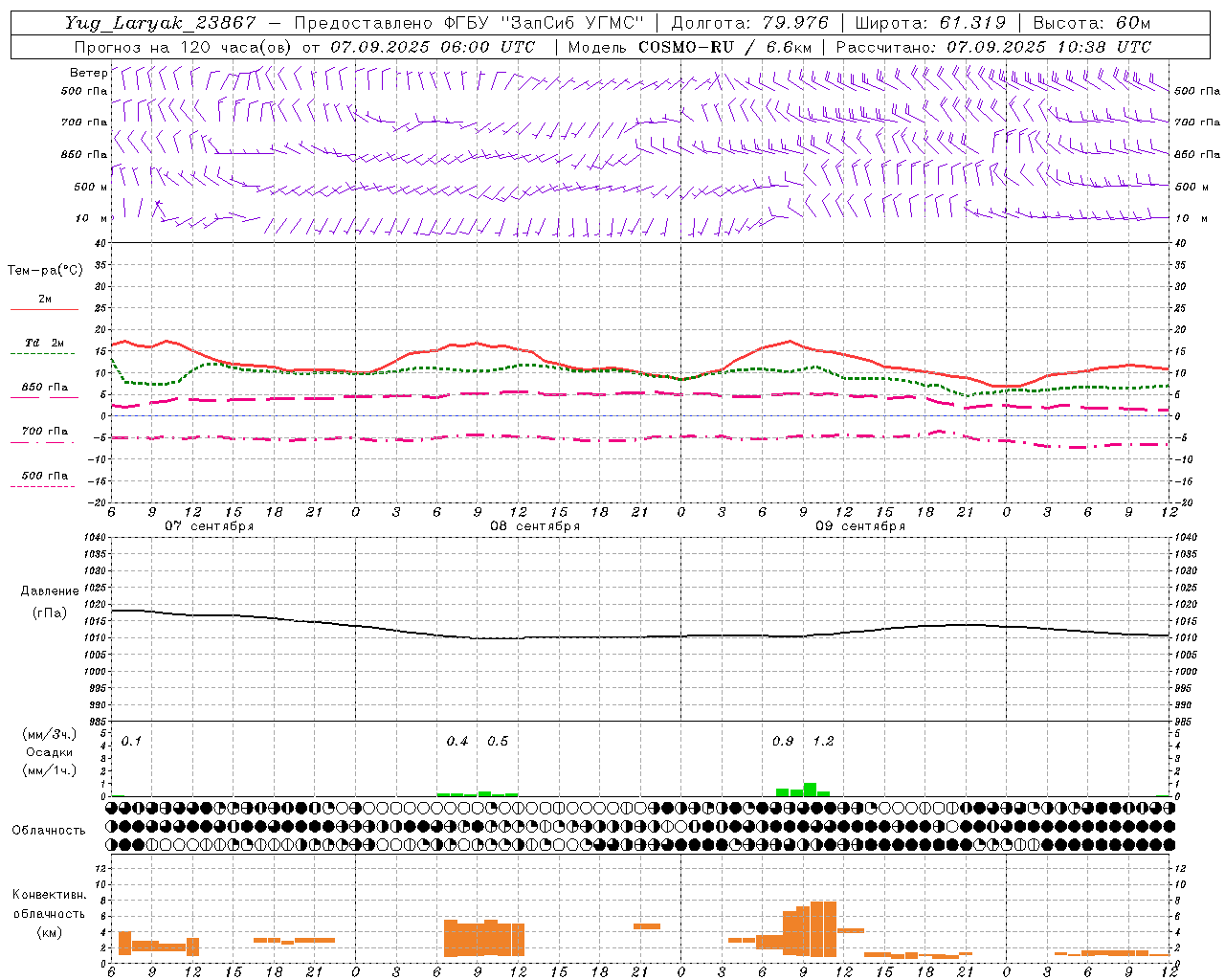The image size is (1225, 980).
Task: Click the 0.5 precipitation value
Action: [498, 742]
